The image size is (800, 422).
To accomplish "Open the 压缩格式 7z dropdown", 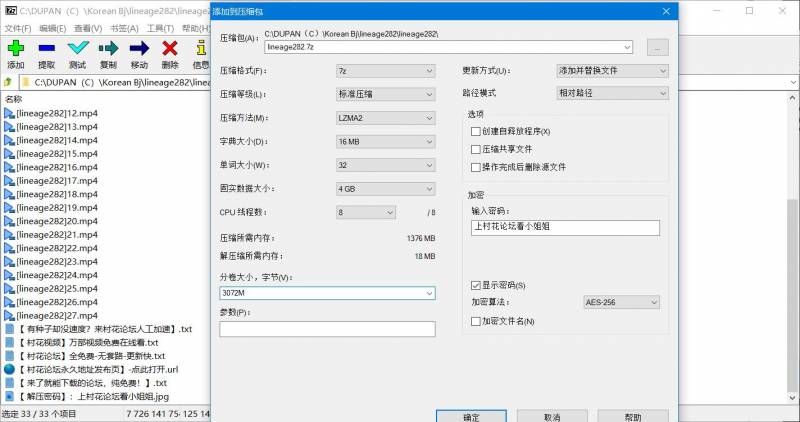I will point(385,71).
